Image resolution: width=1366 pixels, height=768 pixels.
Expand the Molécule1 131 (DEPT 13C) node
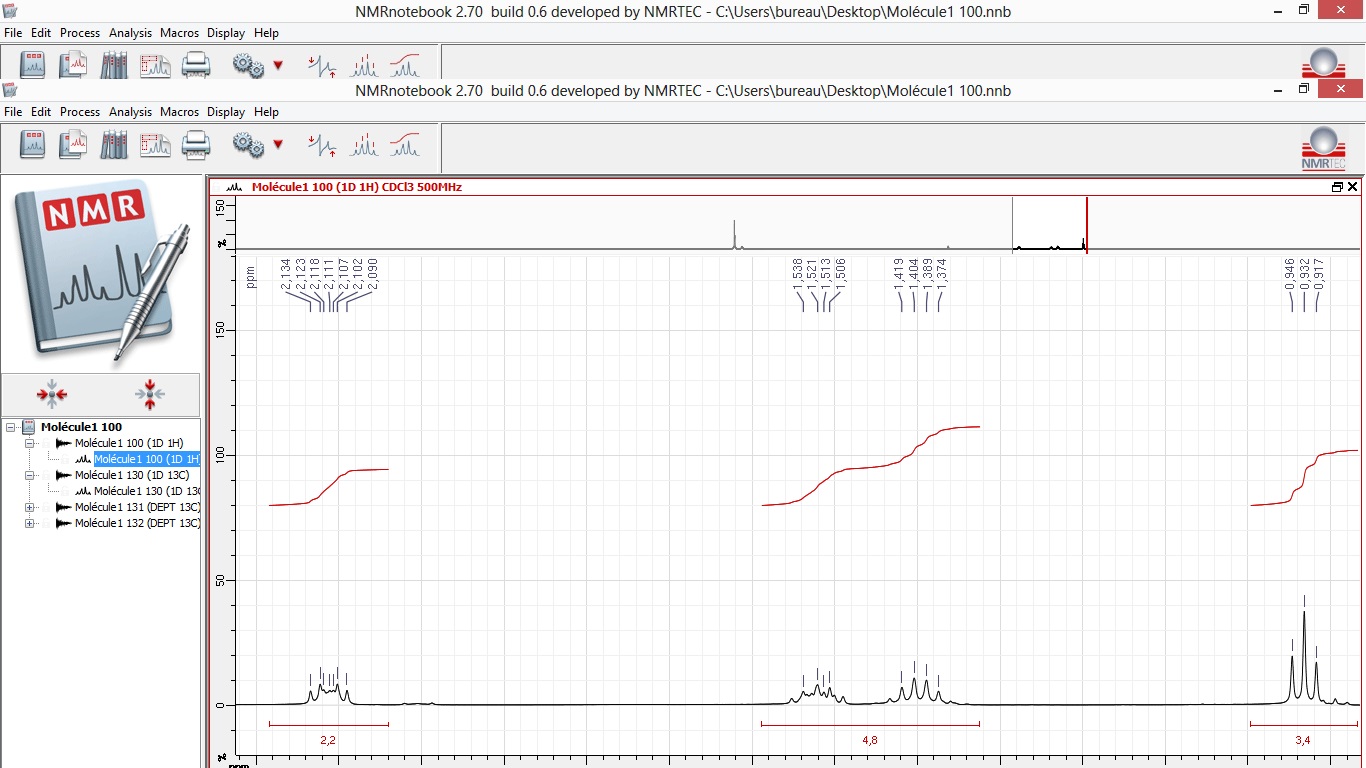coord(29,507)
